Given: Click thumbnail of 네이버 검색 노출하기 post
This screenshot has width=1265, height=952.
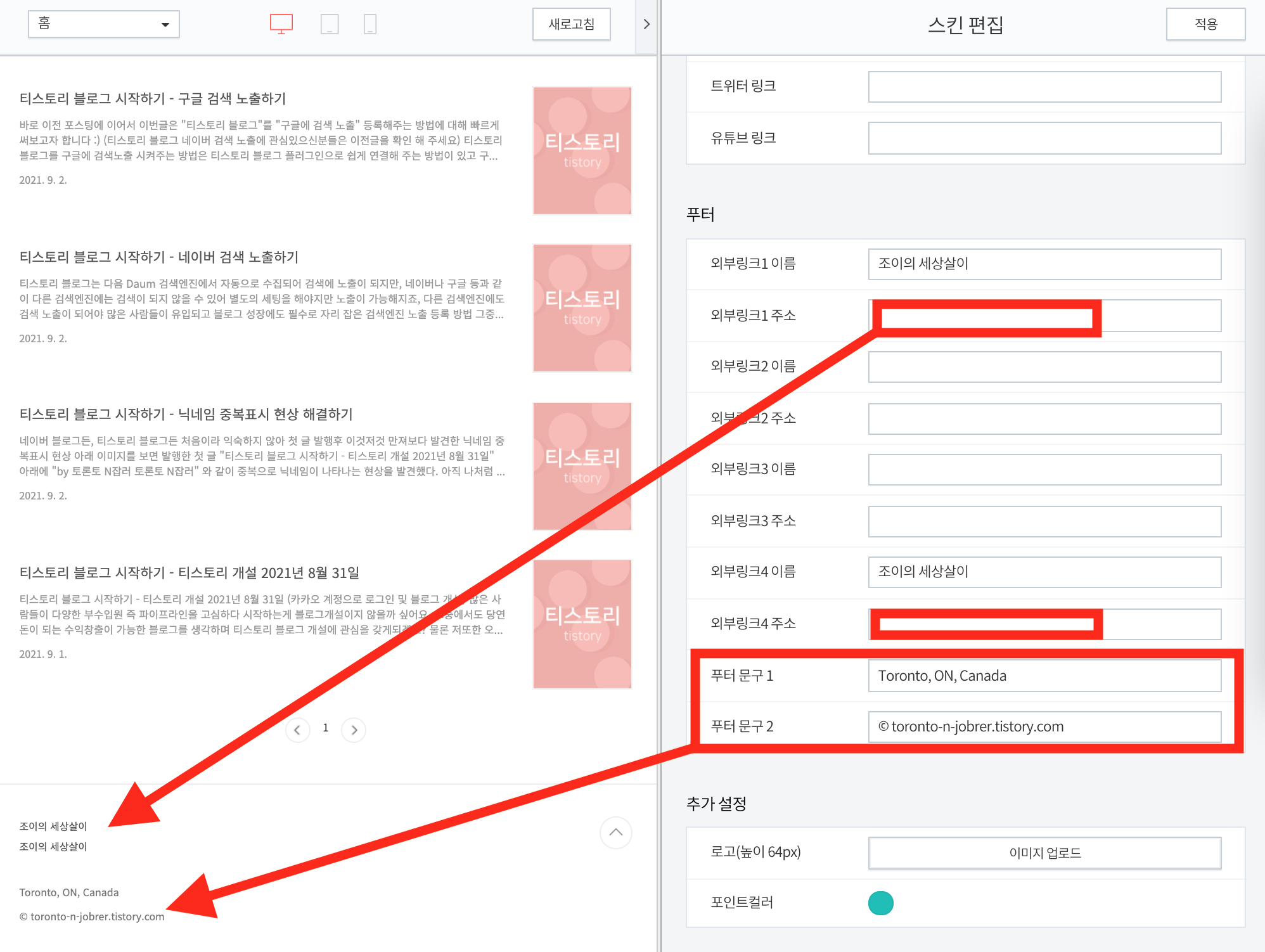Looking at the screenshot, I should pos(582,308).
